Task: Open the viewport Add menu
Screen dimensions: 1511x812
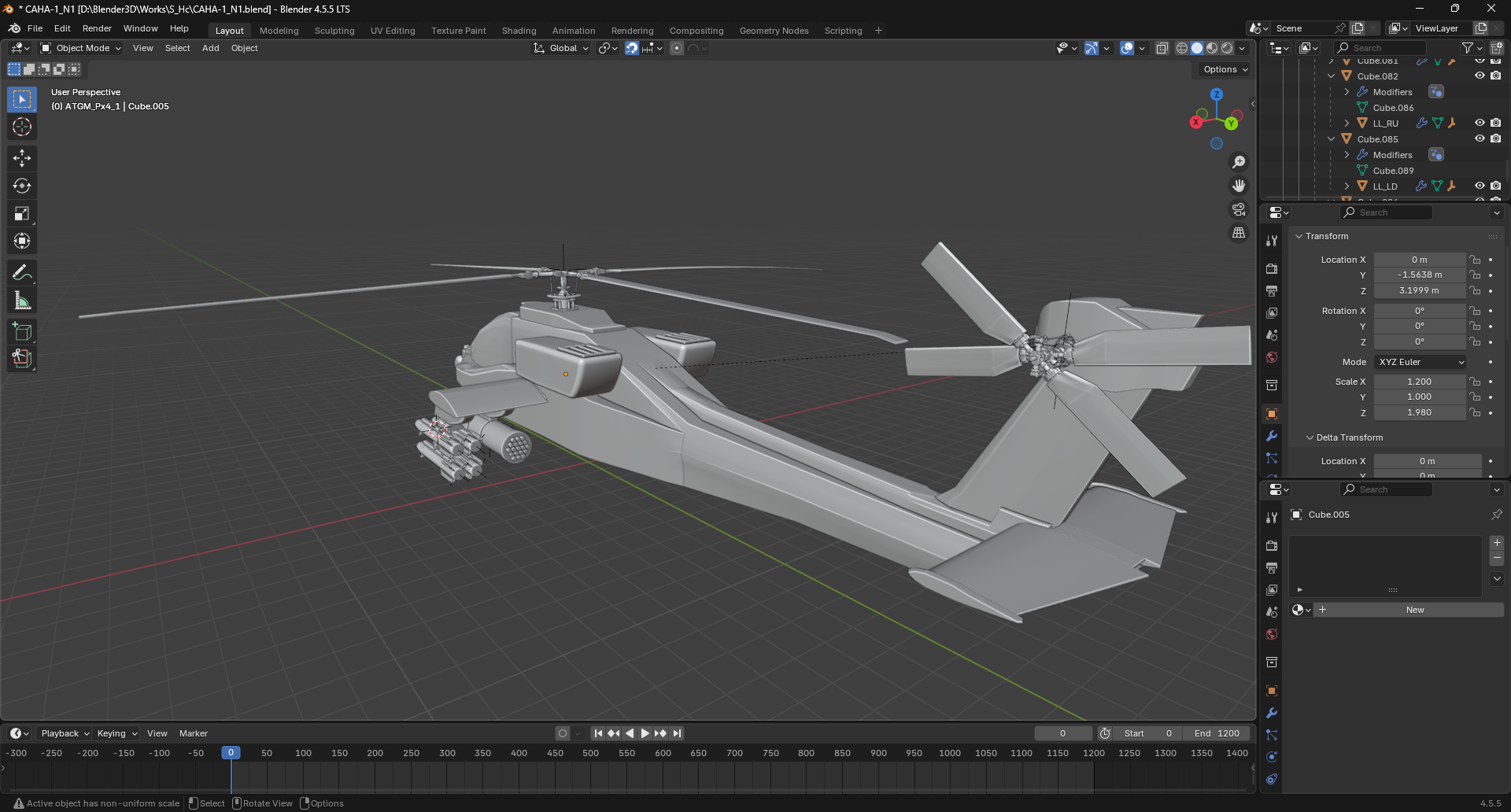Action: point(211,48)
